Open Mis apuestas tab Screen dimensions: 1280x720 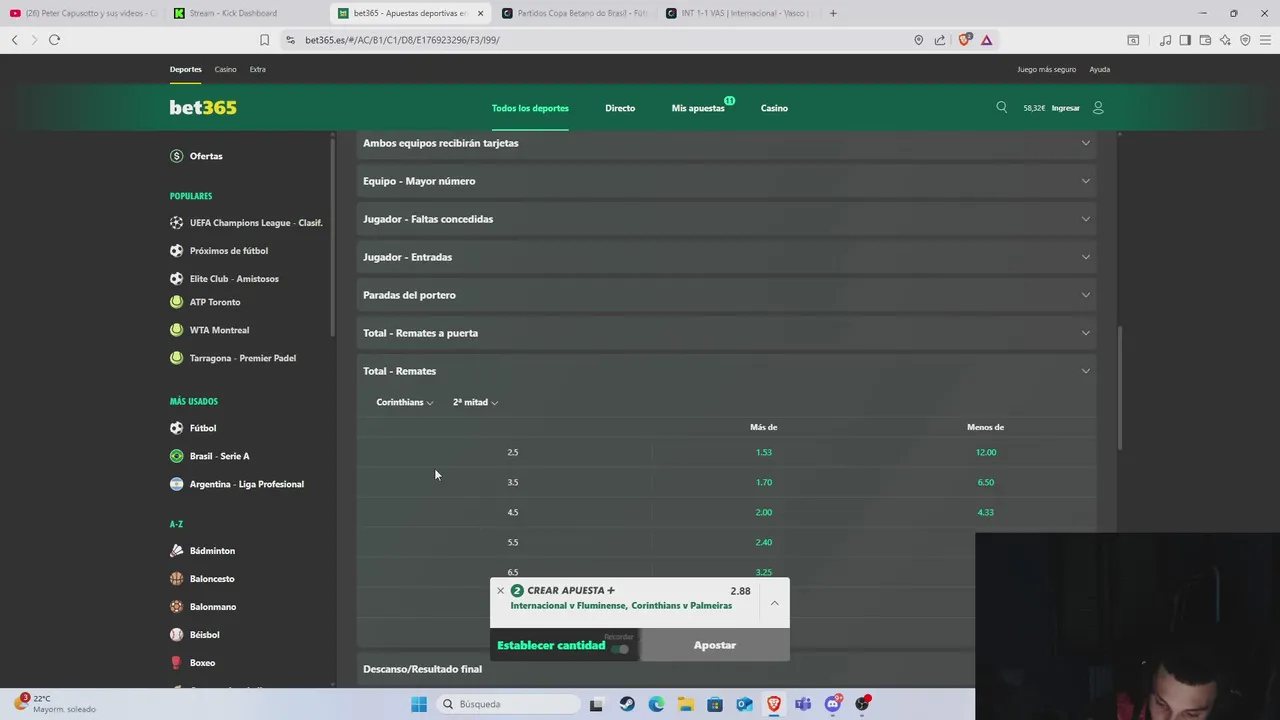point(698,108)
